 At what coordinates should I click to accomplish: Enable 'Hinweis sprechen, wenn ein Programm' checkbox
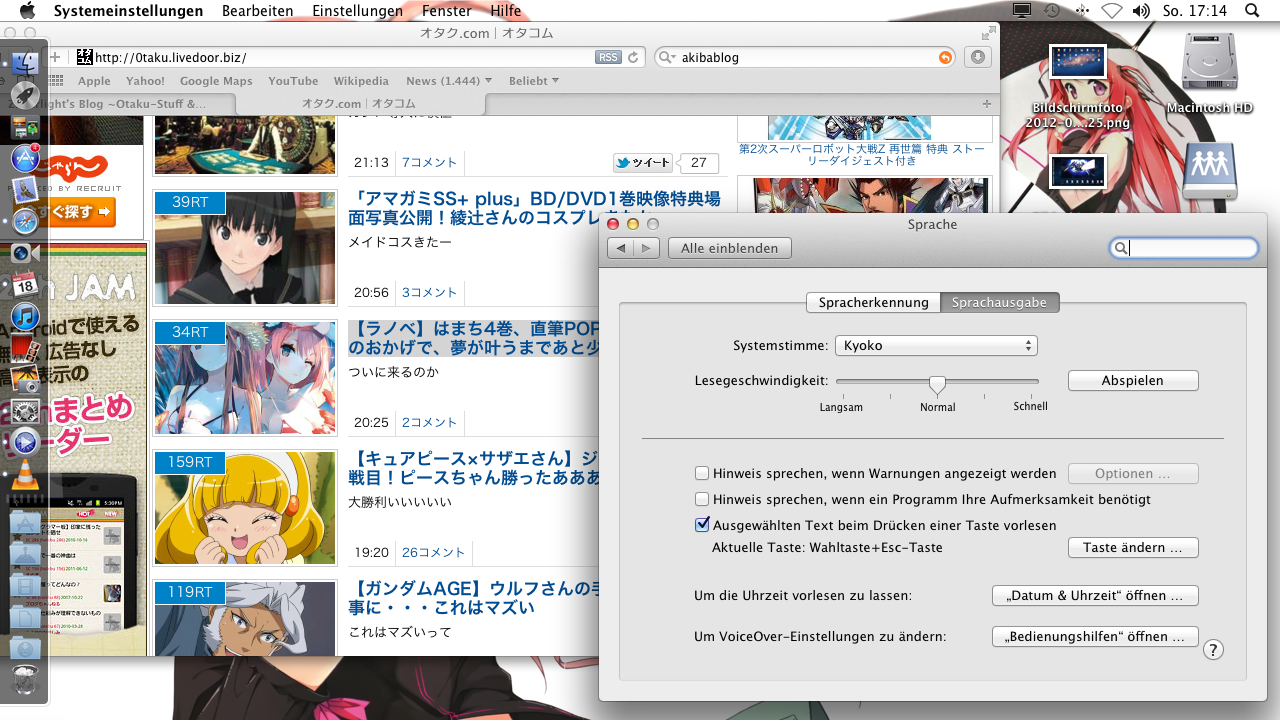click(703, 499)
